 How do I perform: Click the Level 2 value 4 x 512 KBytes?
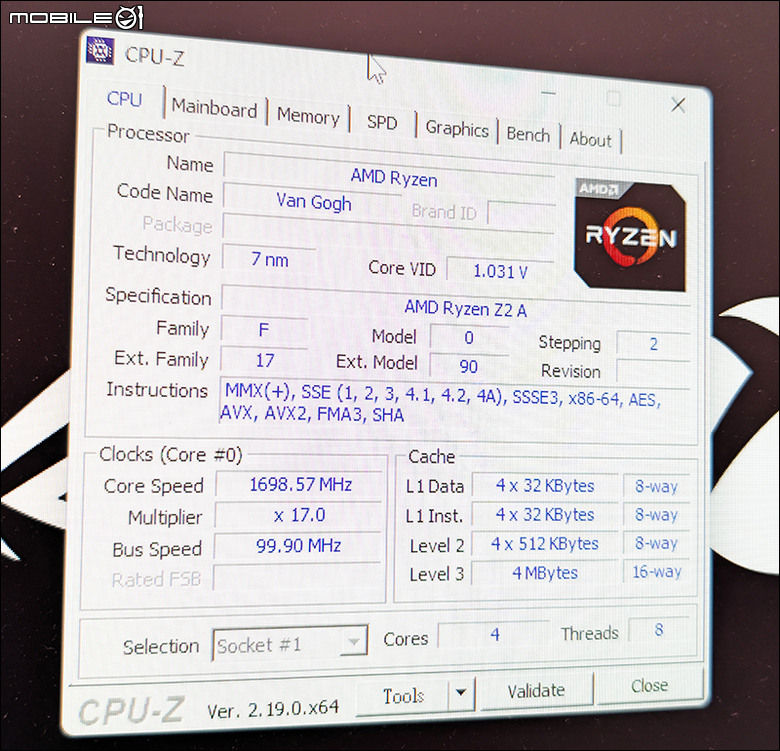coord(545,543)
